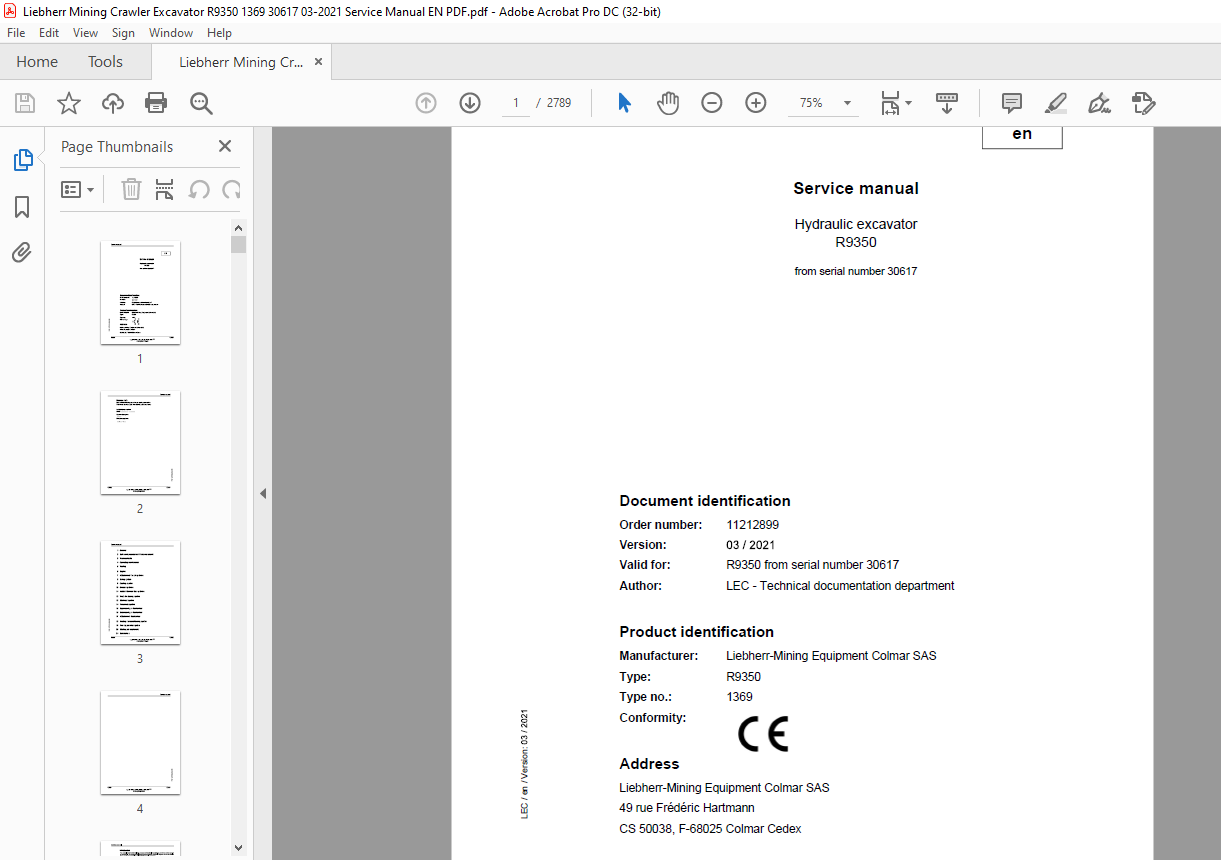The width and height of the screenshot is (1221, 860).
Task: Select page 1 thumbnail
Action: point(140,293)
